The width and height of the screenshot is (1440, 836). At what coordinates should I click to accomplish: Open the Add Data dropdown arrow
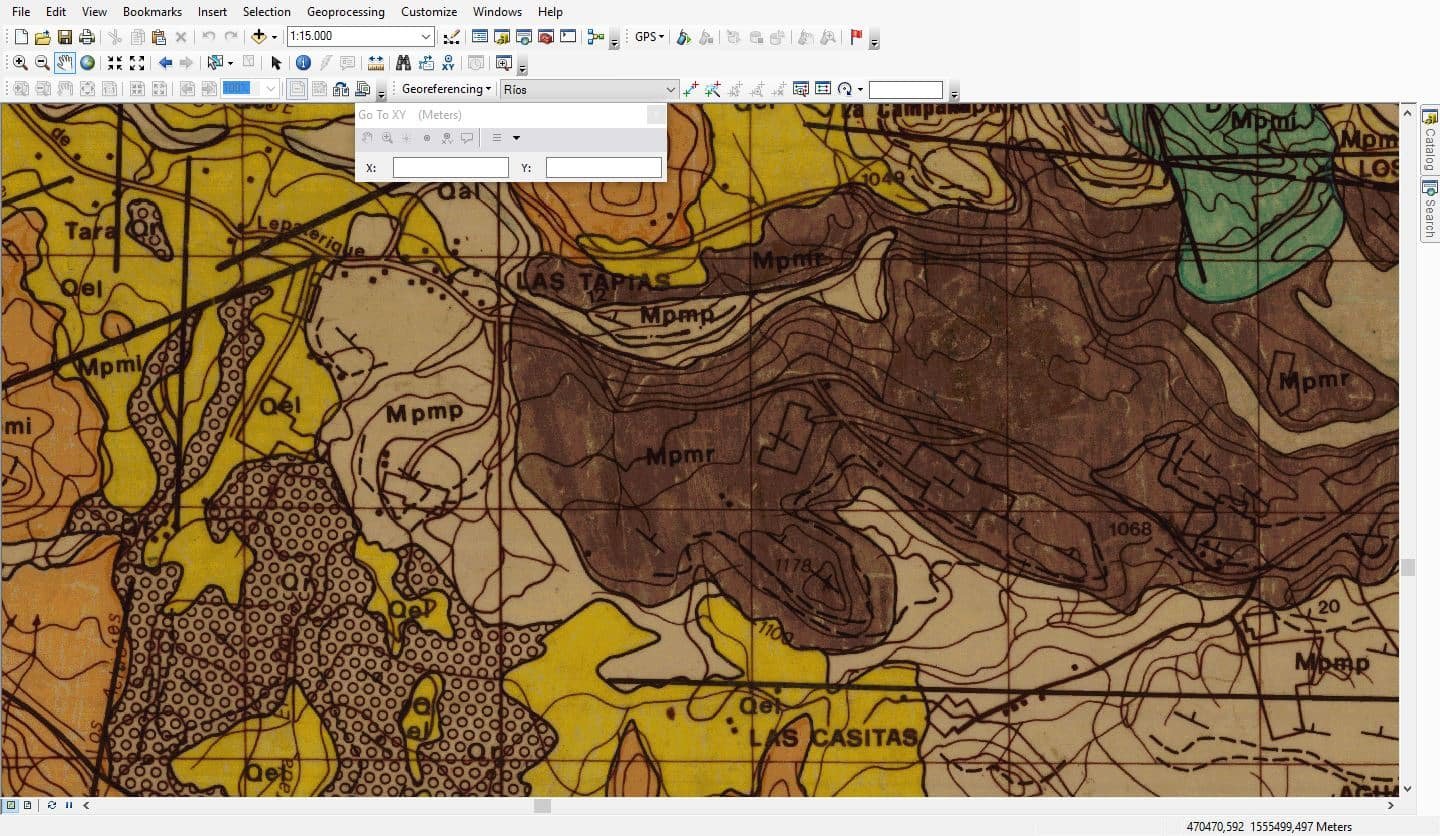[274, 37]
